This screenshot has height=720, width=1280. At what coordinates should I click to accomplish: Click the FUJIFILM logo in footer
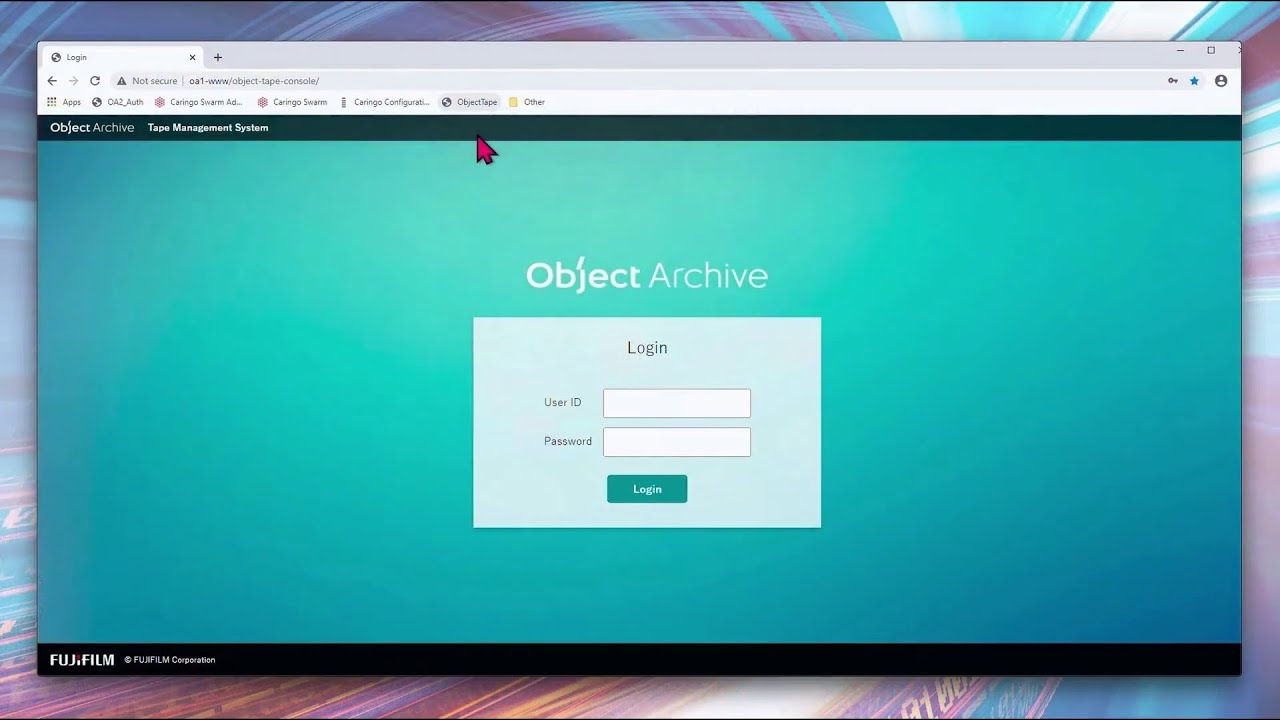82,660
